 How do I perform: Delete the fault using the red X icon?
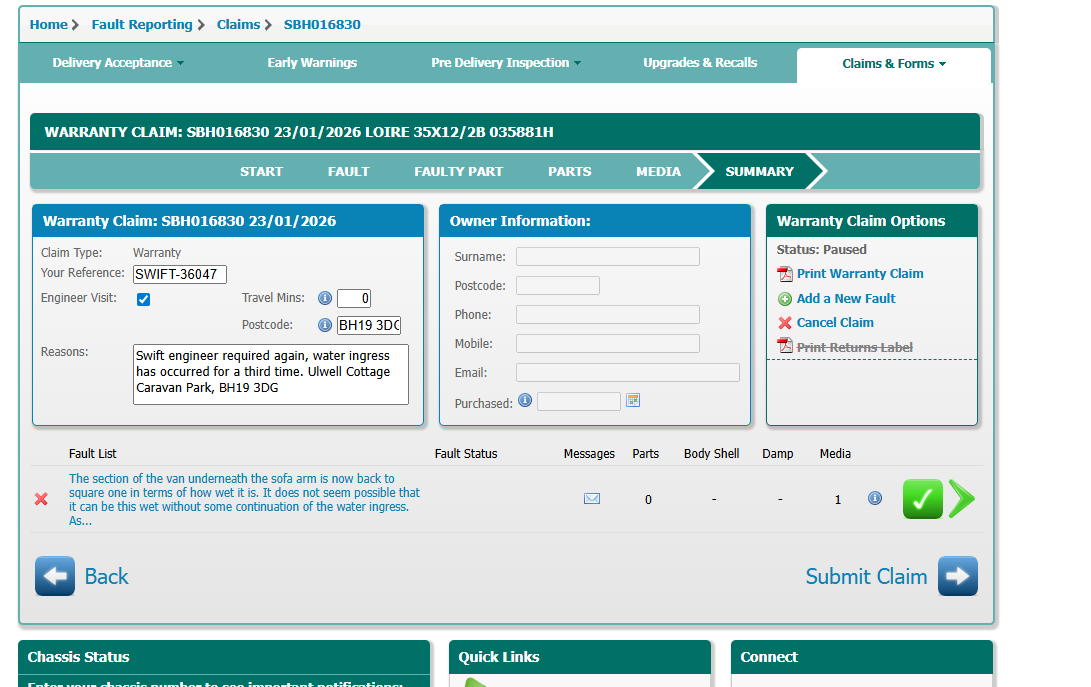pos(41,499)
